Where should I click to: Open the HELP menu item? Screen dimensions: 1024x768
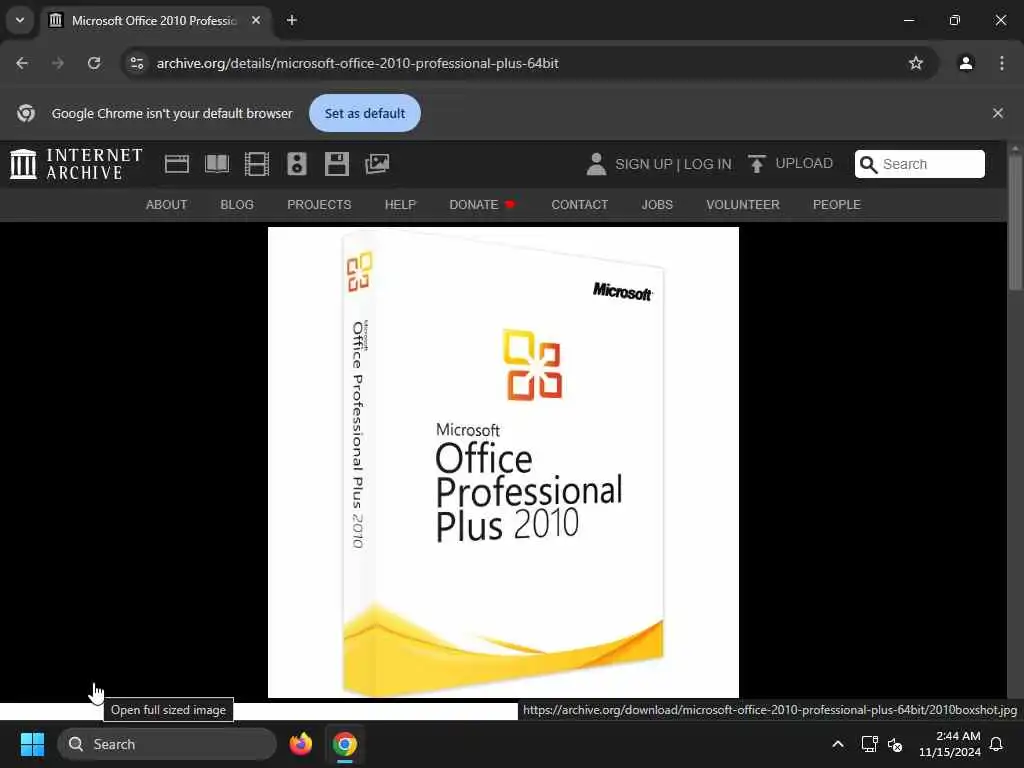point(400,204)
